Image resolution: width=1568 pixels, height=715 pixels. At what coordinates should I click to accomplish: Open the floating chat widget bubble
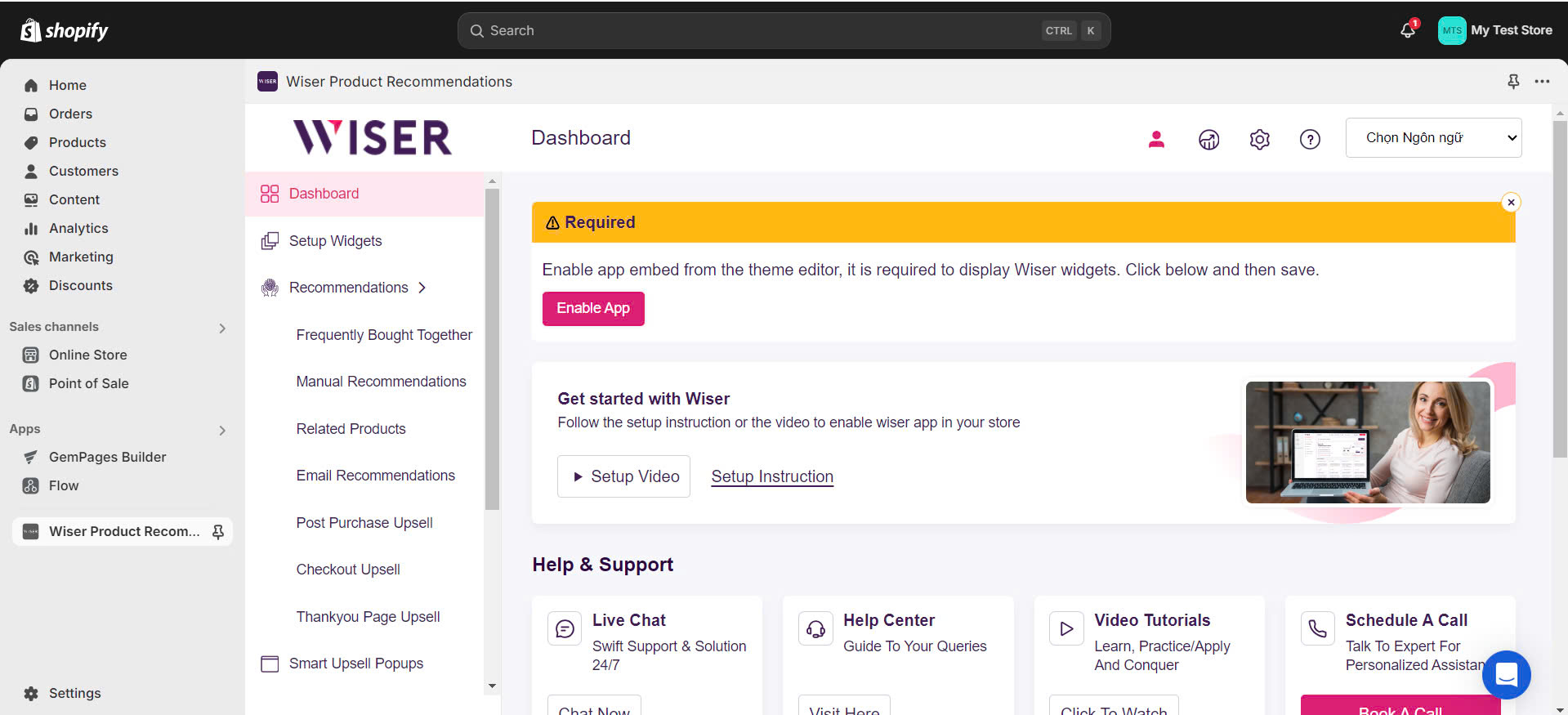click(1506, 675)
